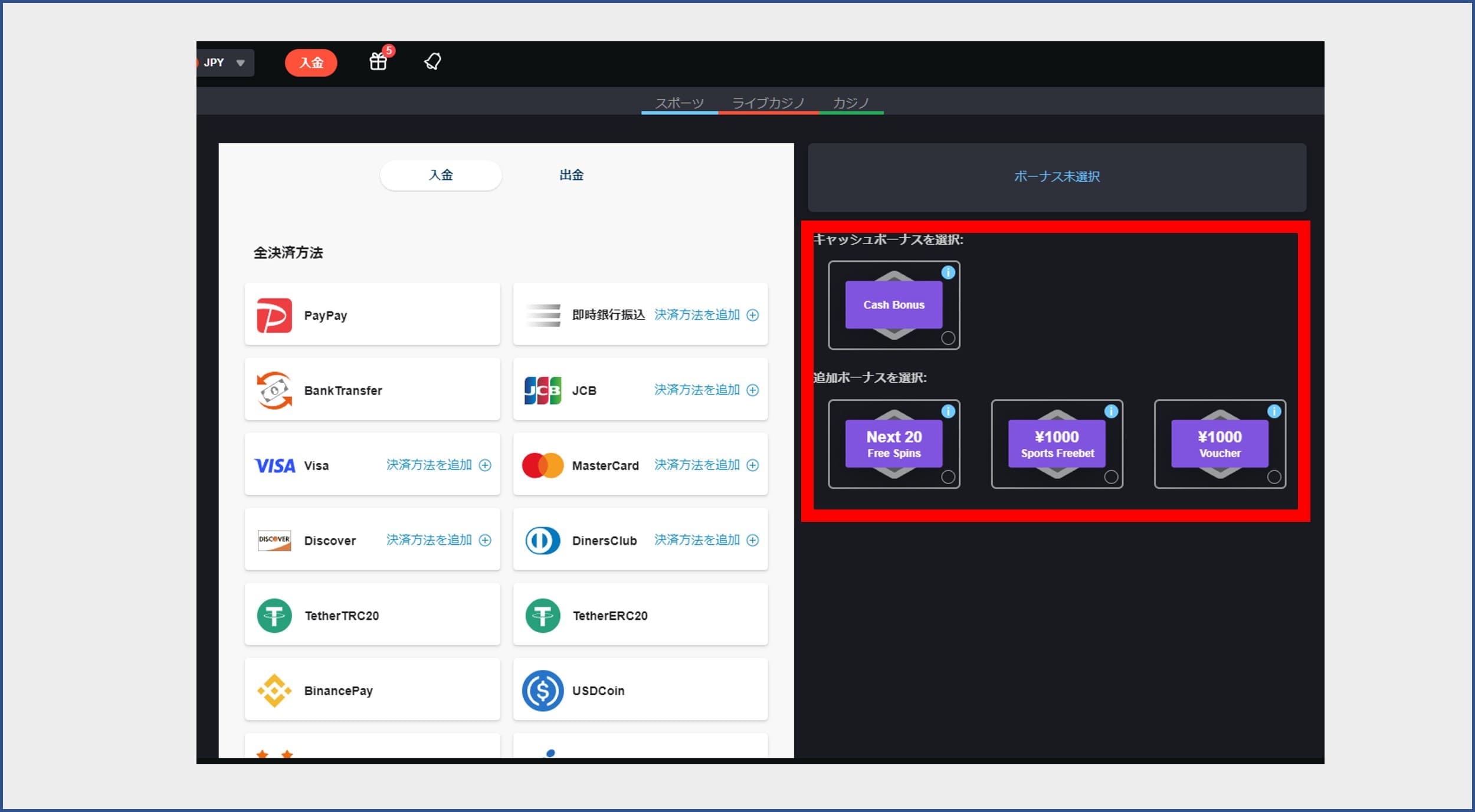
Task: Select Next 20 Free Spins radio button
Action: click(948, 477)
